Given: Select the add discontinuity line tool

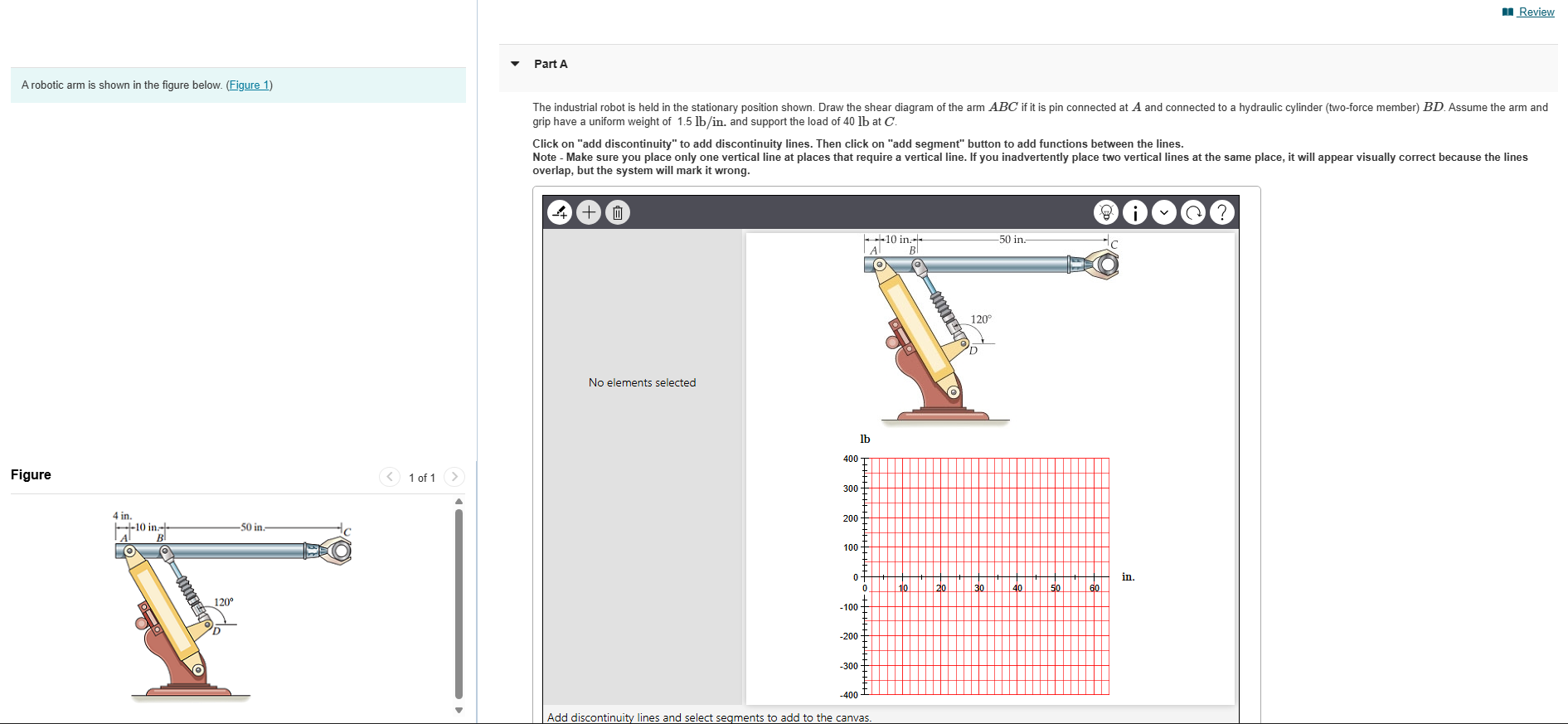Looking at the screenshot, I should point(561,213).
